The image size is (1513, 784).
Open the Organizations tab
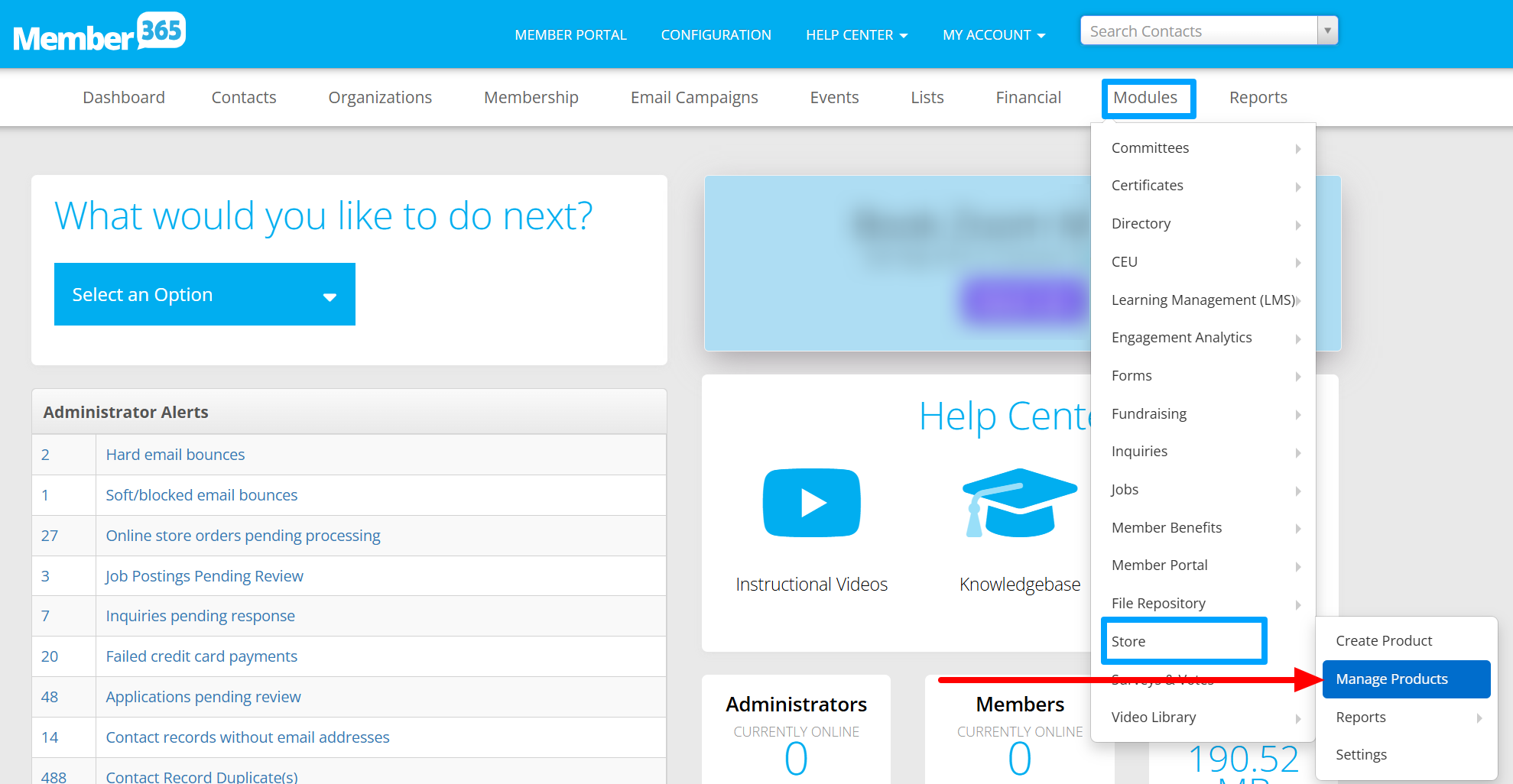(380, 97)
